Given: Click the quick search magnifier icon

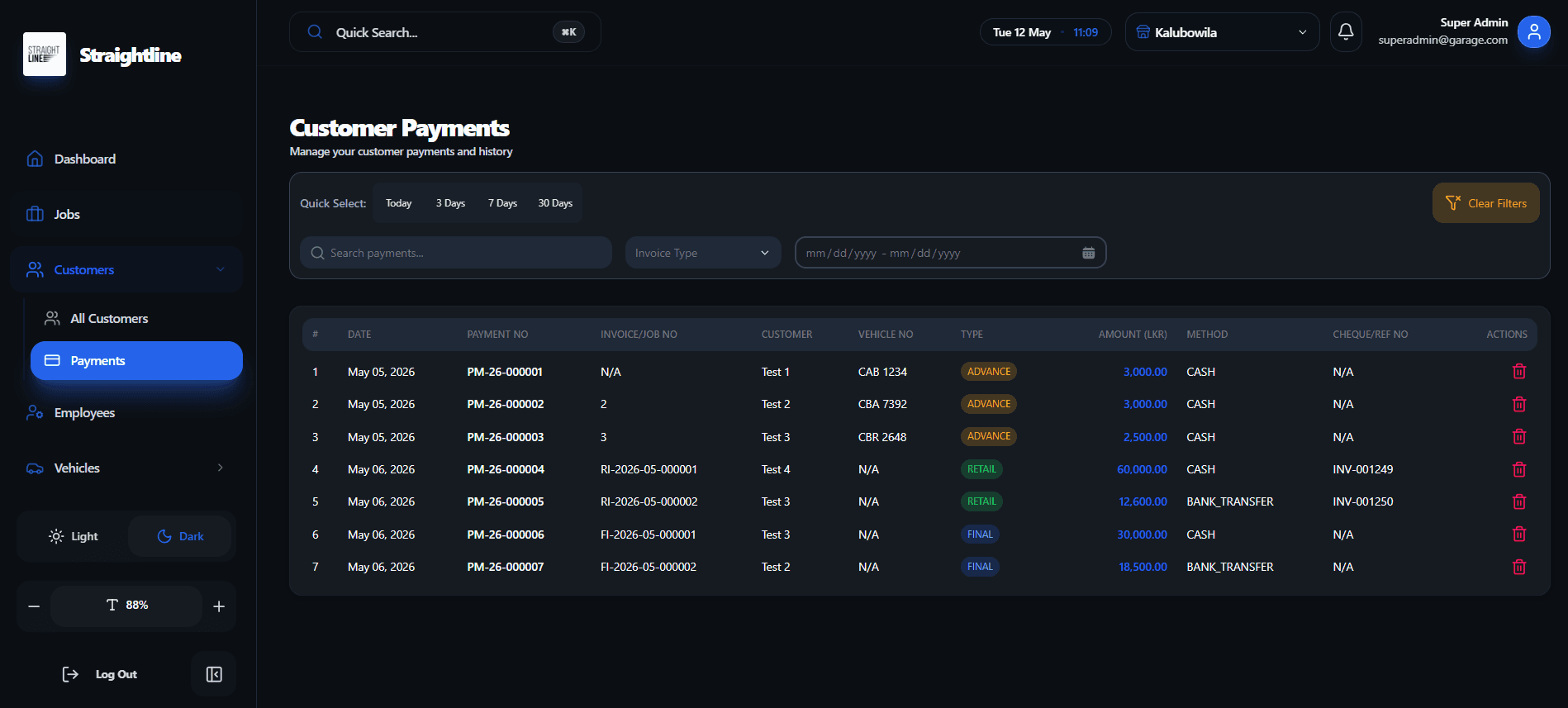Looking at the screenshot, I should click(315, 32).
